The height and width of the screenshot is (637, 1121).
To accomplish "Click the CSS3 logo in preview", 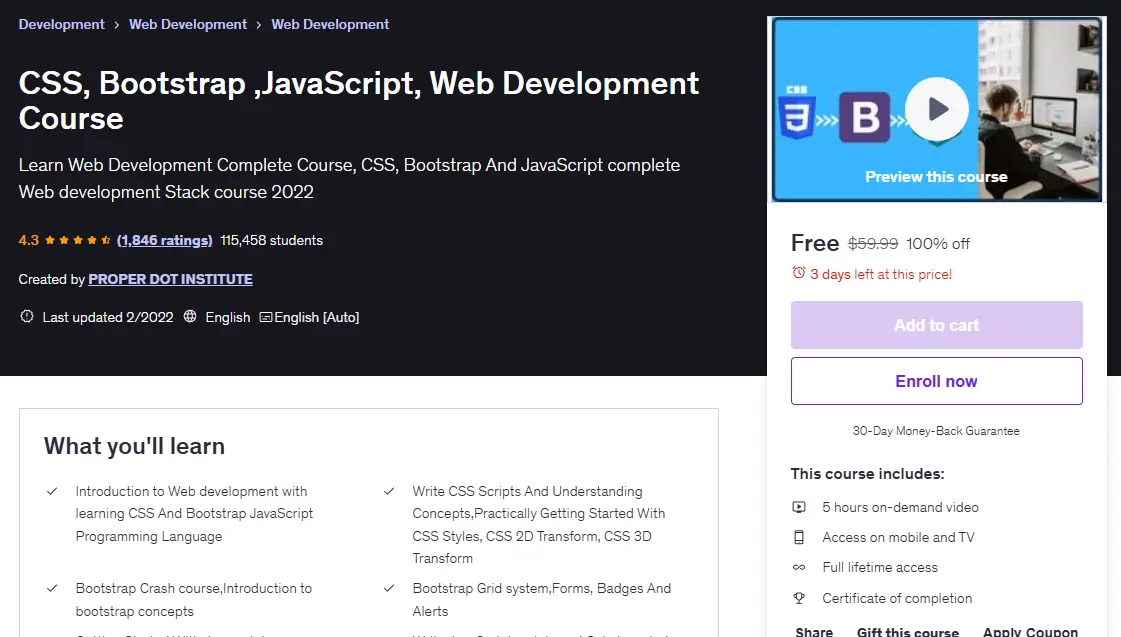I will point(797,113).
